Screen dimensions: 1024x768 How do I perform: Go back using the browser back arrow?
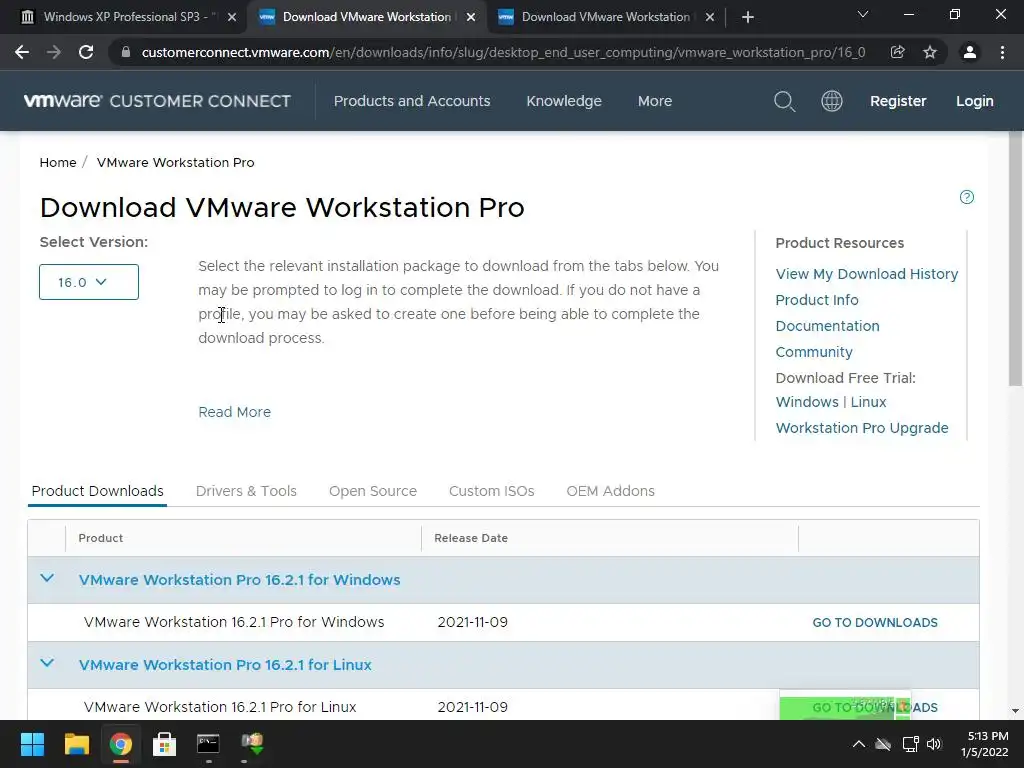22,52
